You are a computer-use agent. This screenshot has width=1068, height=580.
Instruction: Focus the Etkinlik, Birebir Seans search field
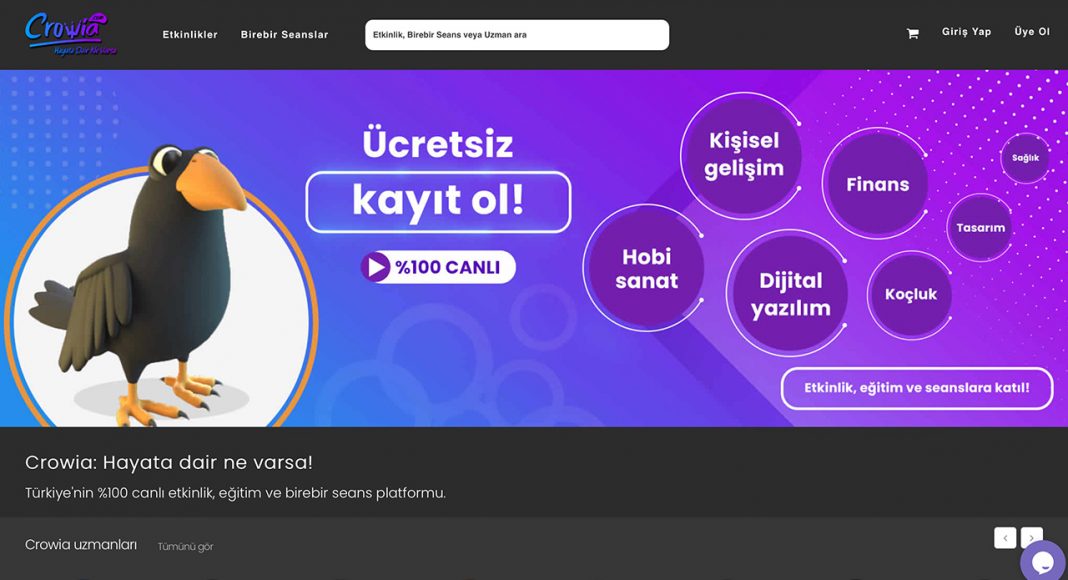click(517, 35)
